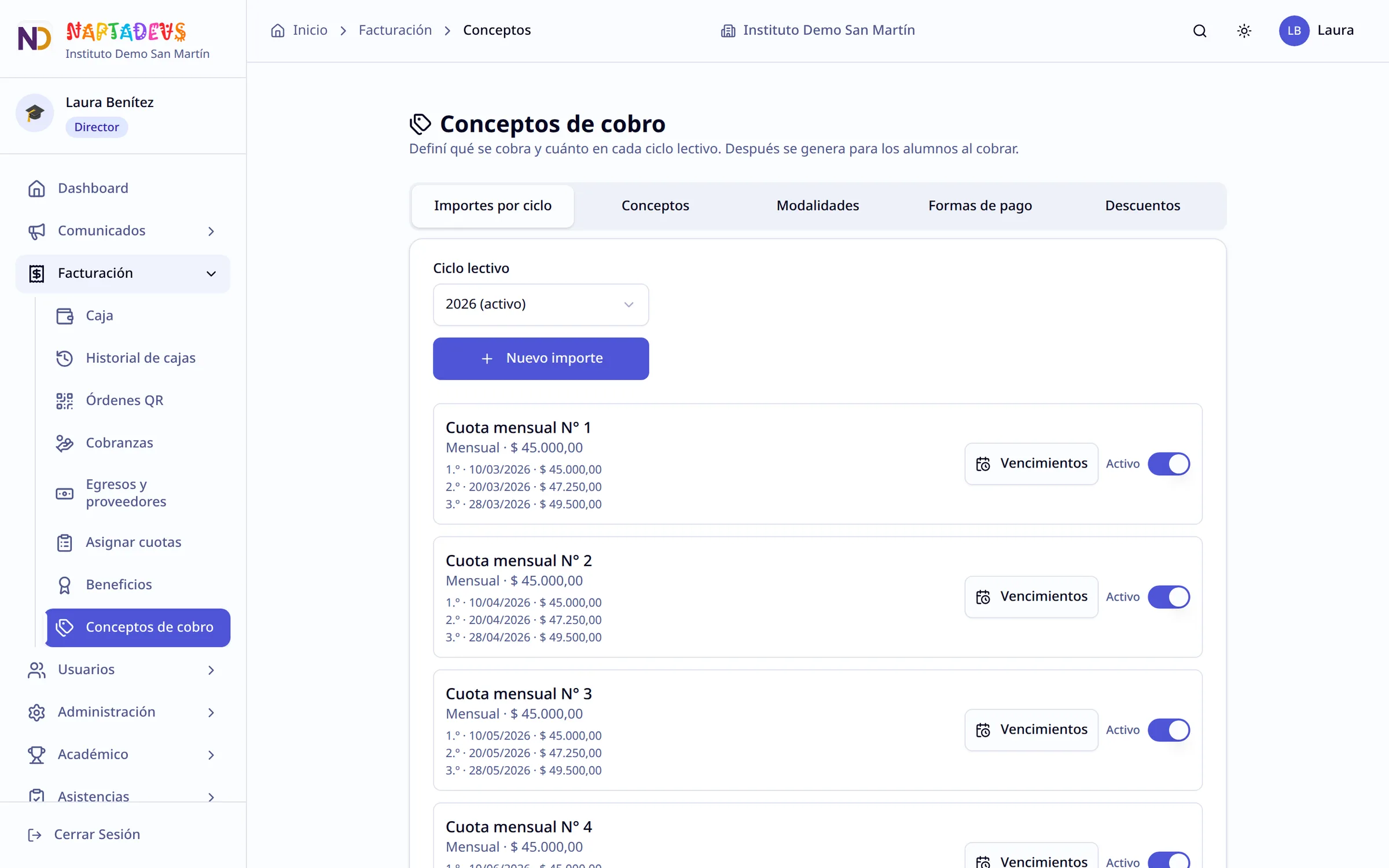Open Vencimientos for Cuota mensual N° 2
The height and width of the screenshot is (868, 1389).
pos(1031,597)
